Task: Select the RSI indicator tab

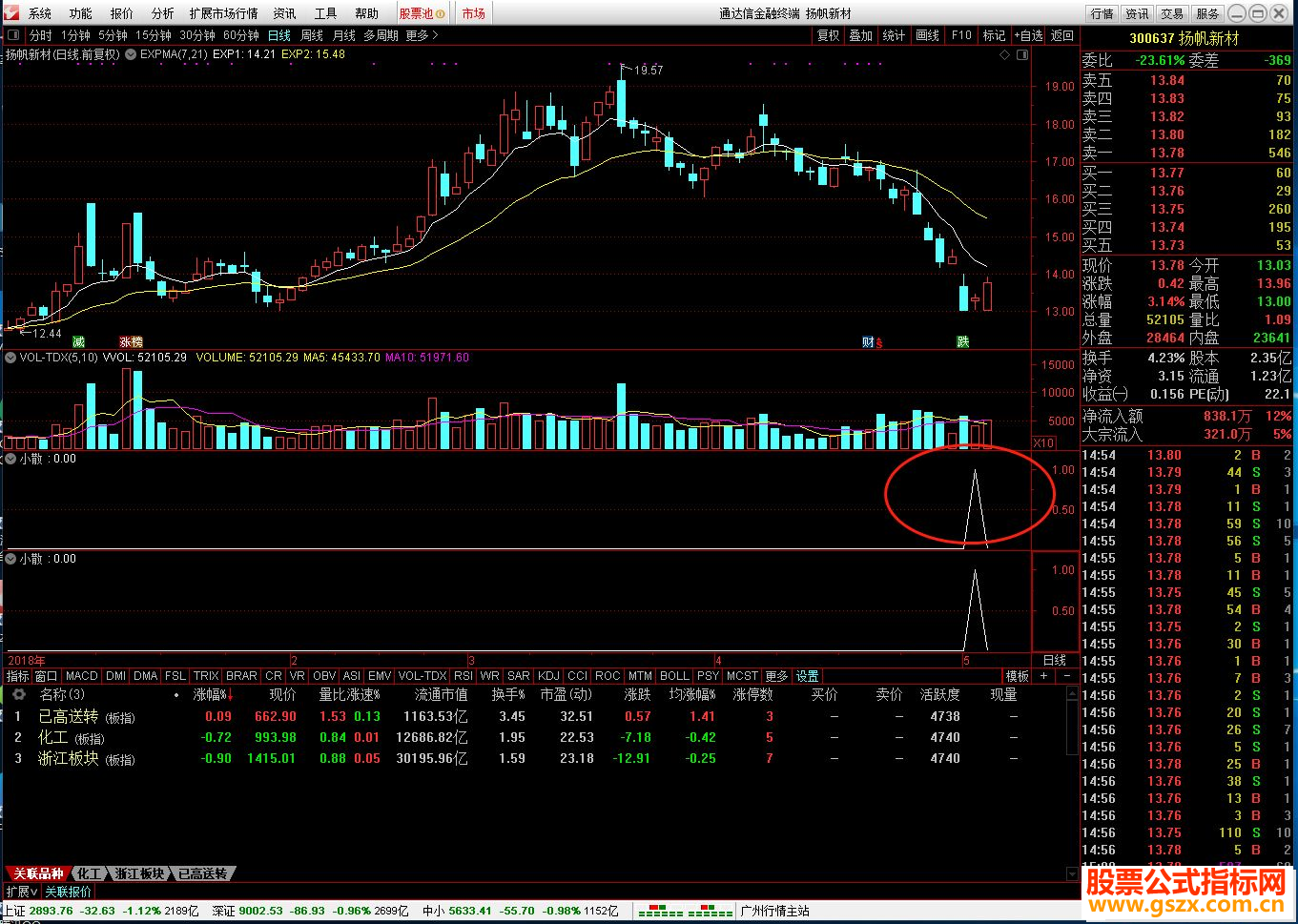Action: [464, 676]
